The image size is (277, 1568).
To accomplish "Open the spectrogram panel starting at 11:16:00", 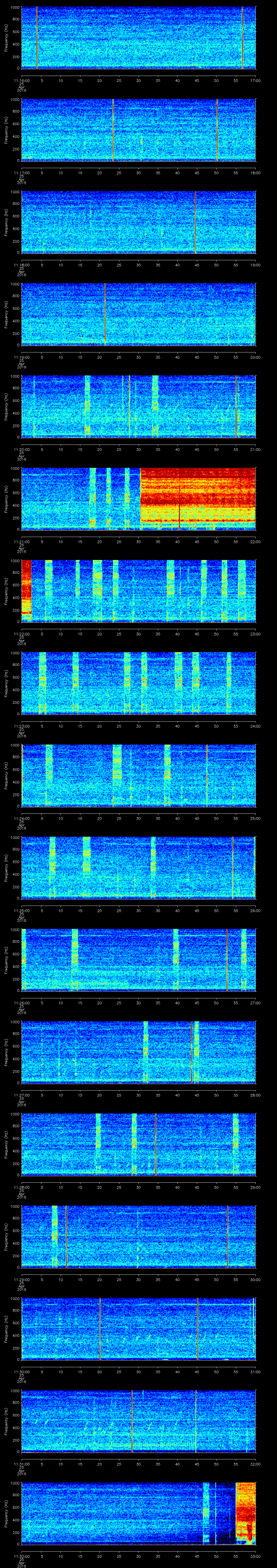I will 138,38.
